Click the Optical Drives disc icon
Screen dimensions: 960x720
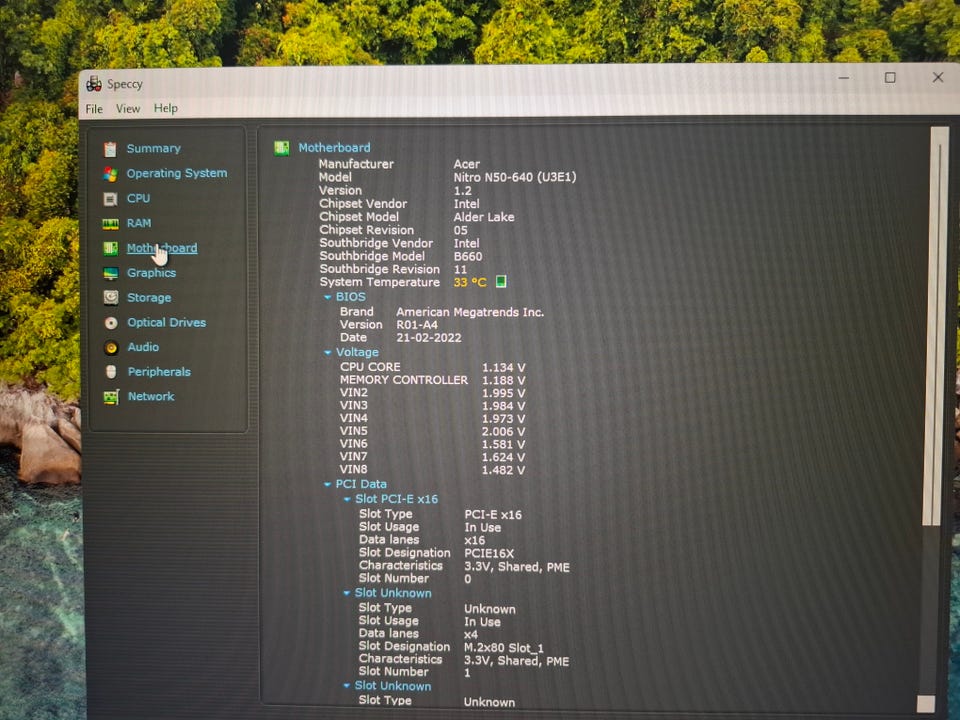point(110,323)
